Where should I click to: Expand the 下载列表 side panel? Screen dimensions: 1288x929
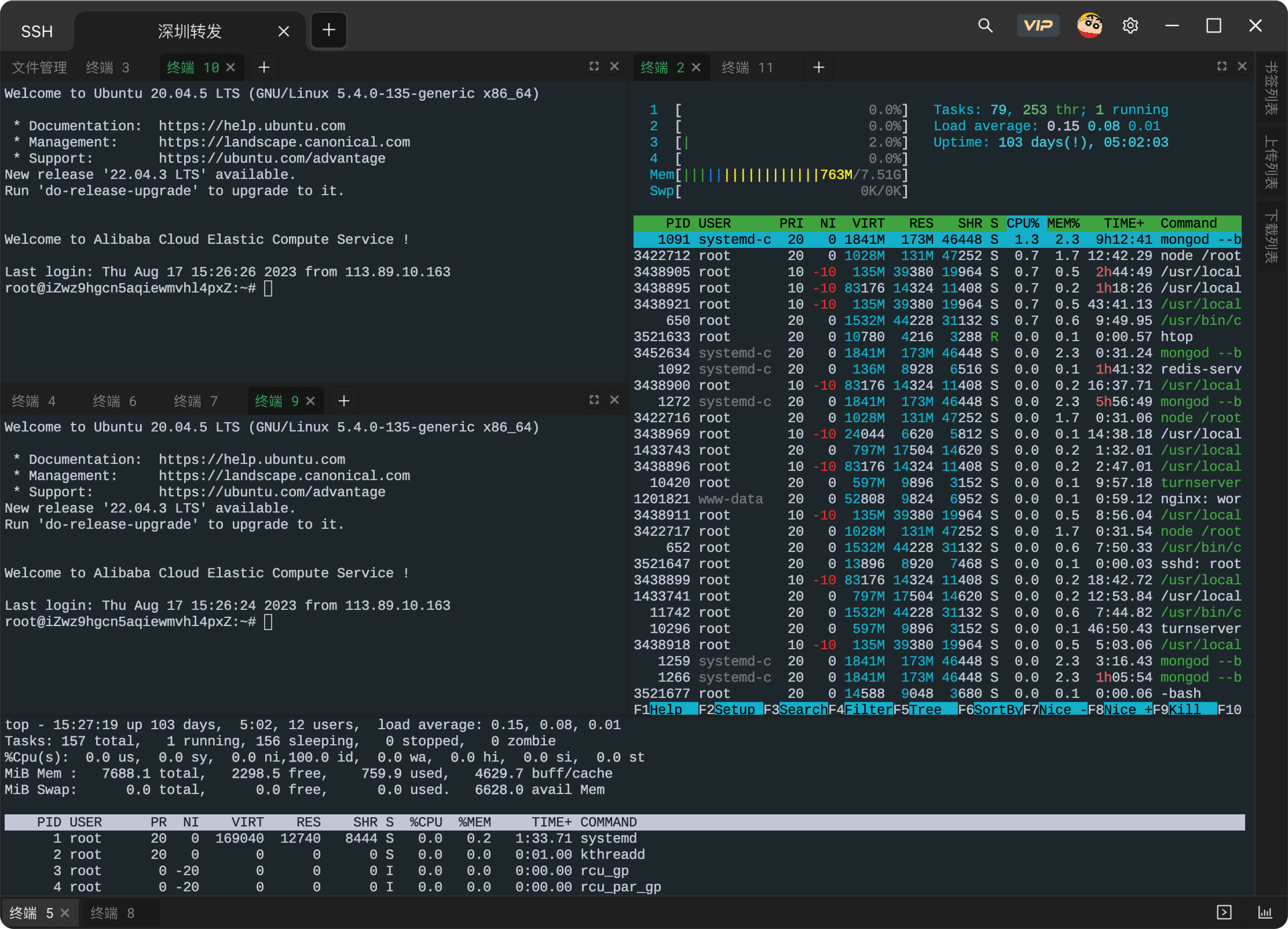pyautogui.click(x=1271, y=236)
